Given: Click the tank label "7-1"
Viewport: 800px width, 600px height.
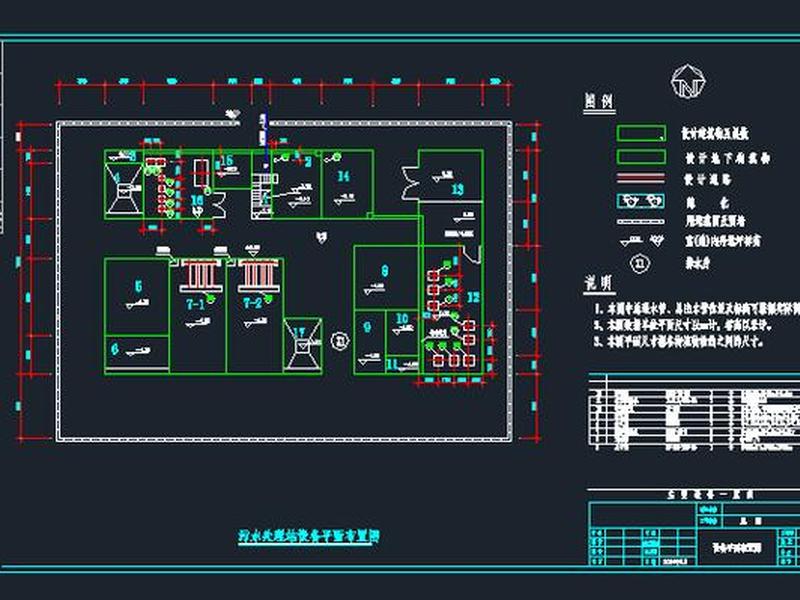Looking at the screenshot, I should click(x=195, y=305).
